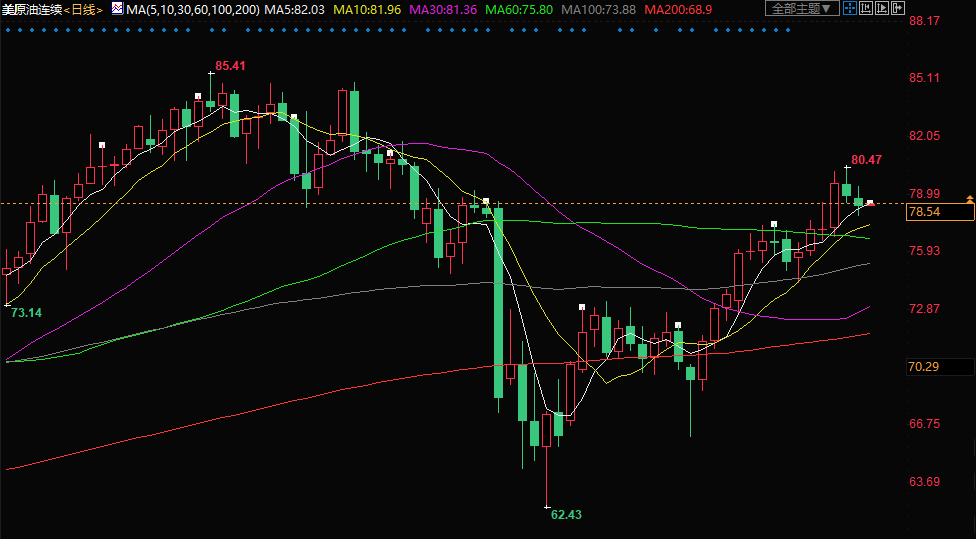This screenshot has height=539, width=976.
Task: Click the 73.14 starting low price label
Action: click(26, 313)
